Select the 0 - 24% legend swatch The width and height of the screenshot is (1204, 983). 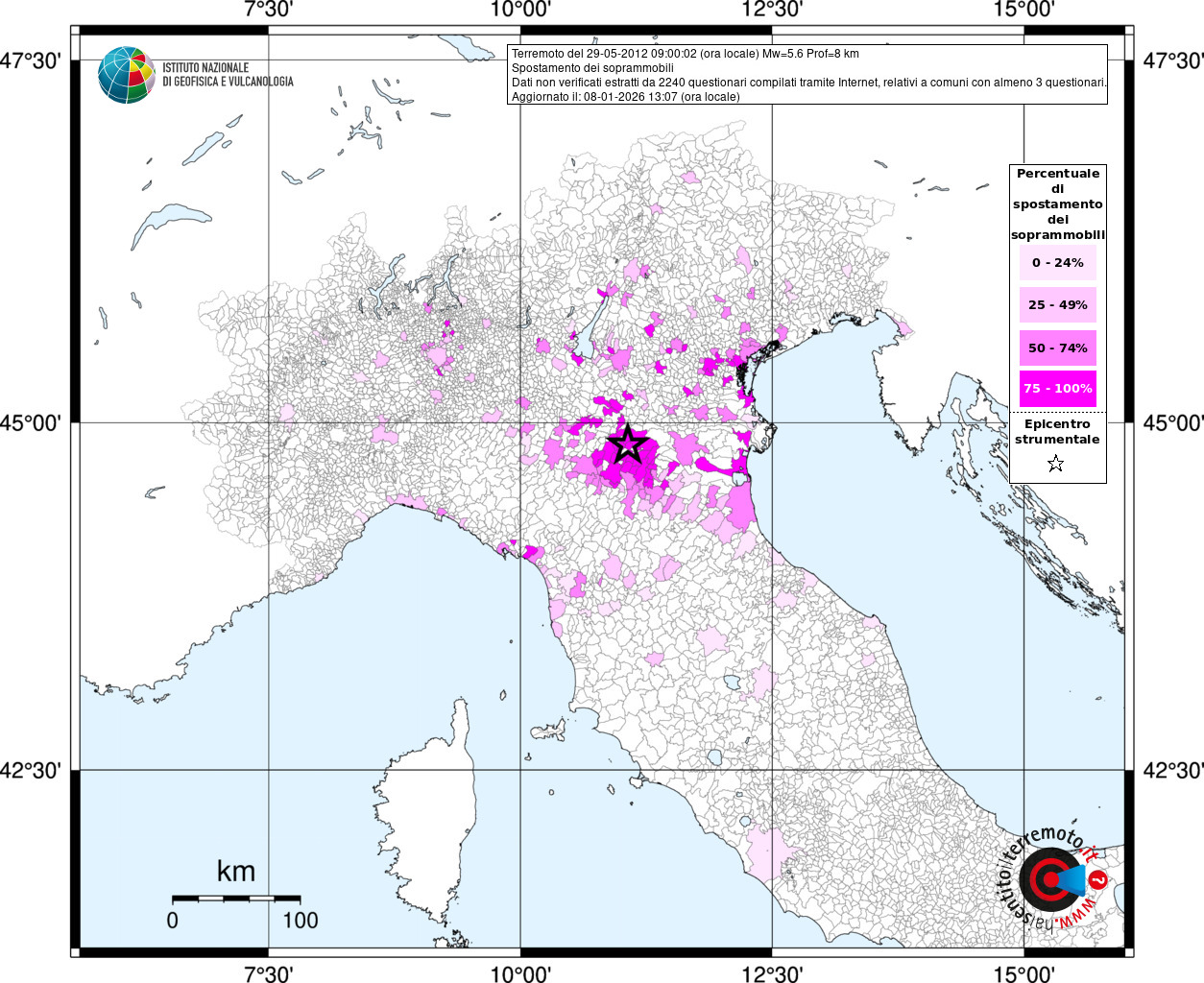1057,263
